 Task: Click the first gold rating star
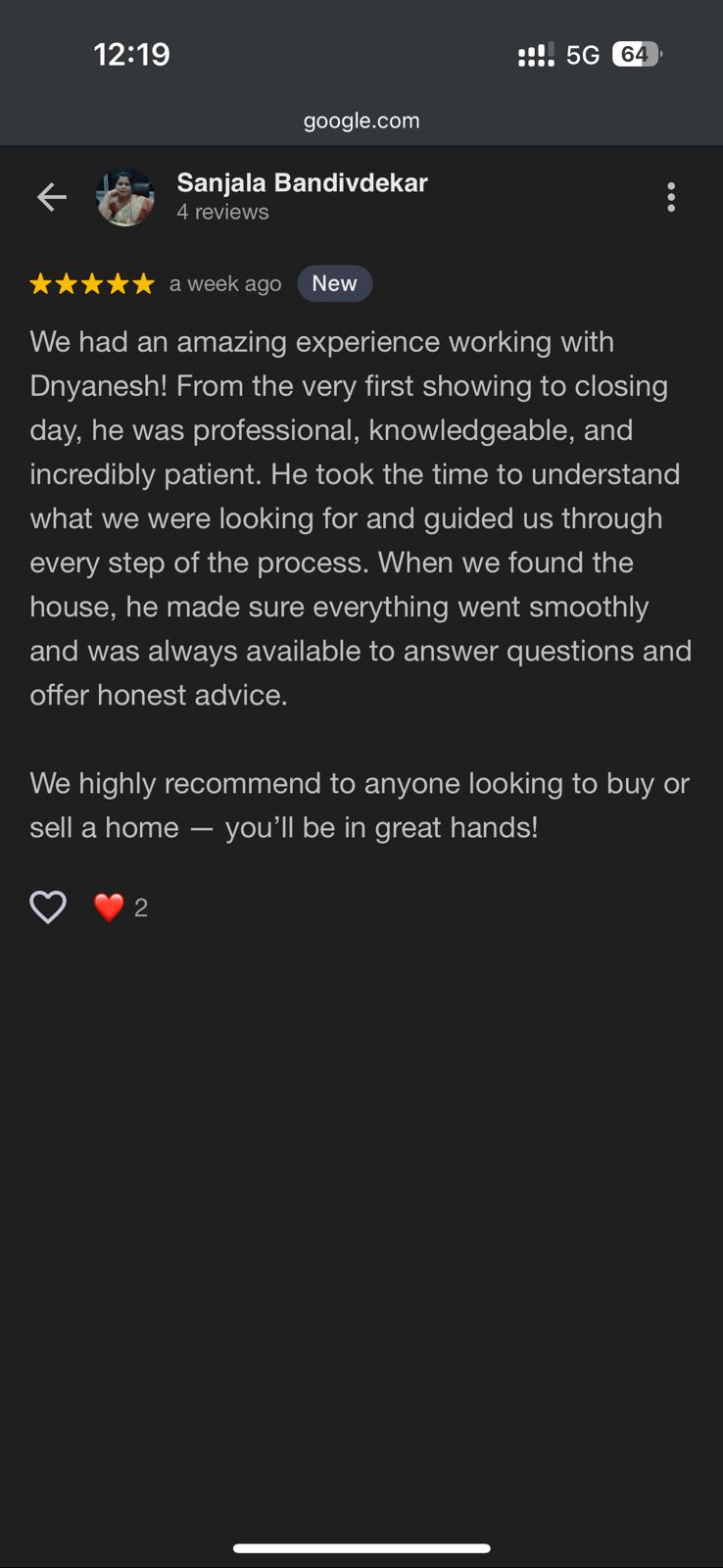40,284
